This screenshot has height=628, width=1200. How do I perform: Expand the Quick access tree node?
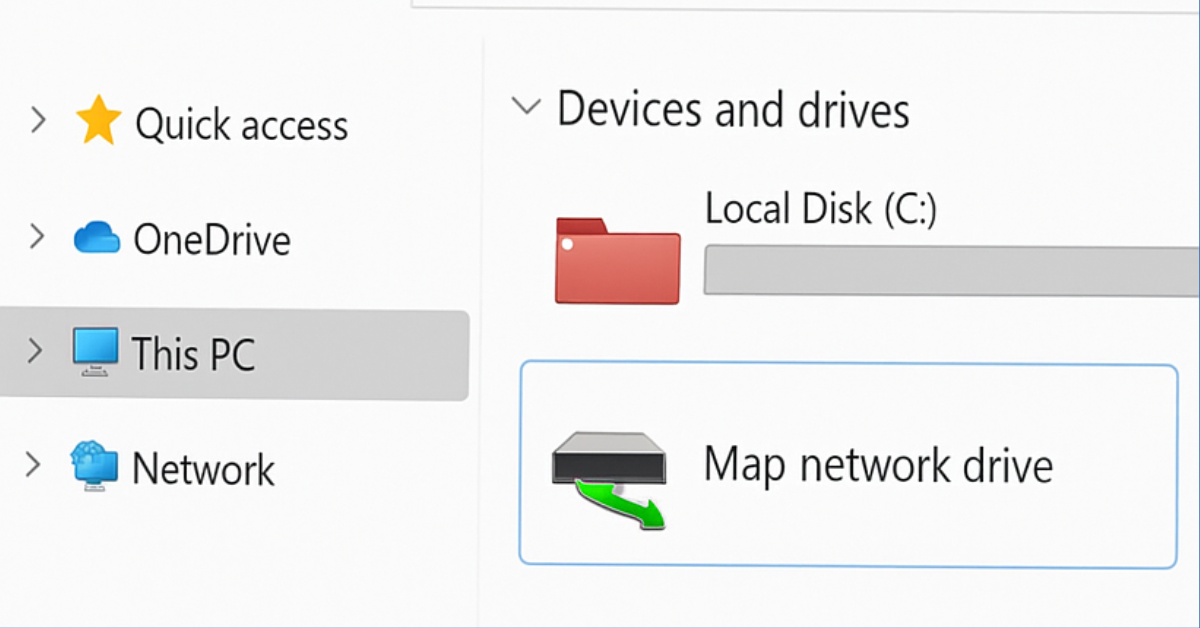point(38,121)
